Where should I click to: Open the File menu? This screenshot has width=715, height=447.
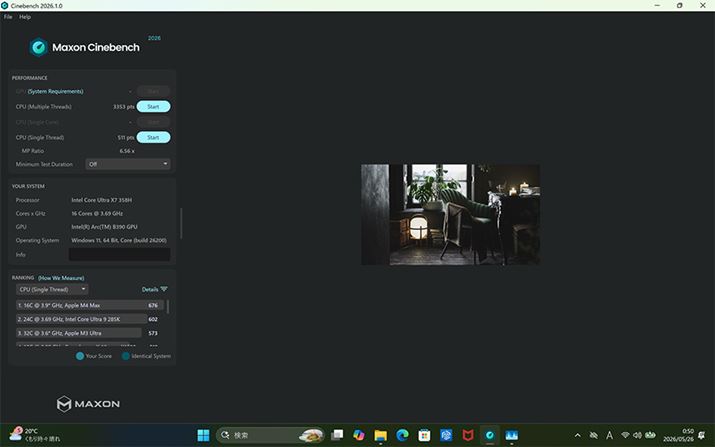coord(8,16)
